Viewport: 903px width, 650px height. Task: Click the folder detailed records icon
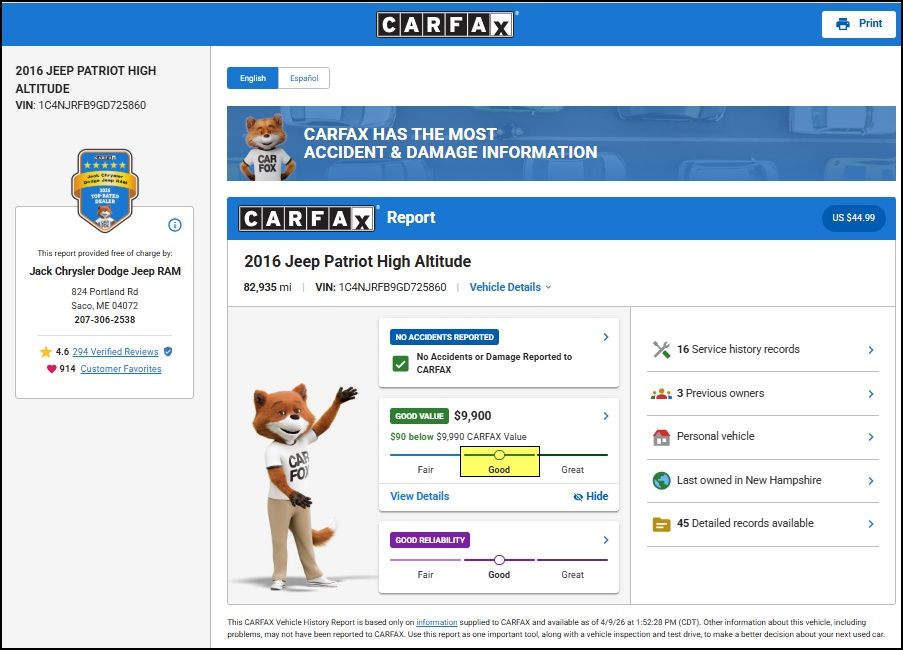661,524
